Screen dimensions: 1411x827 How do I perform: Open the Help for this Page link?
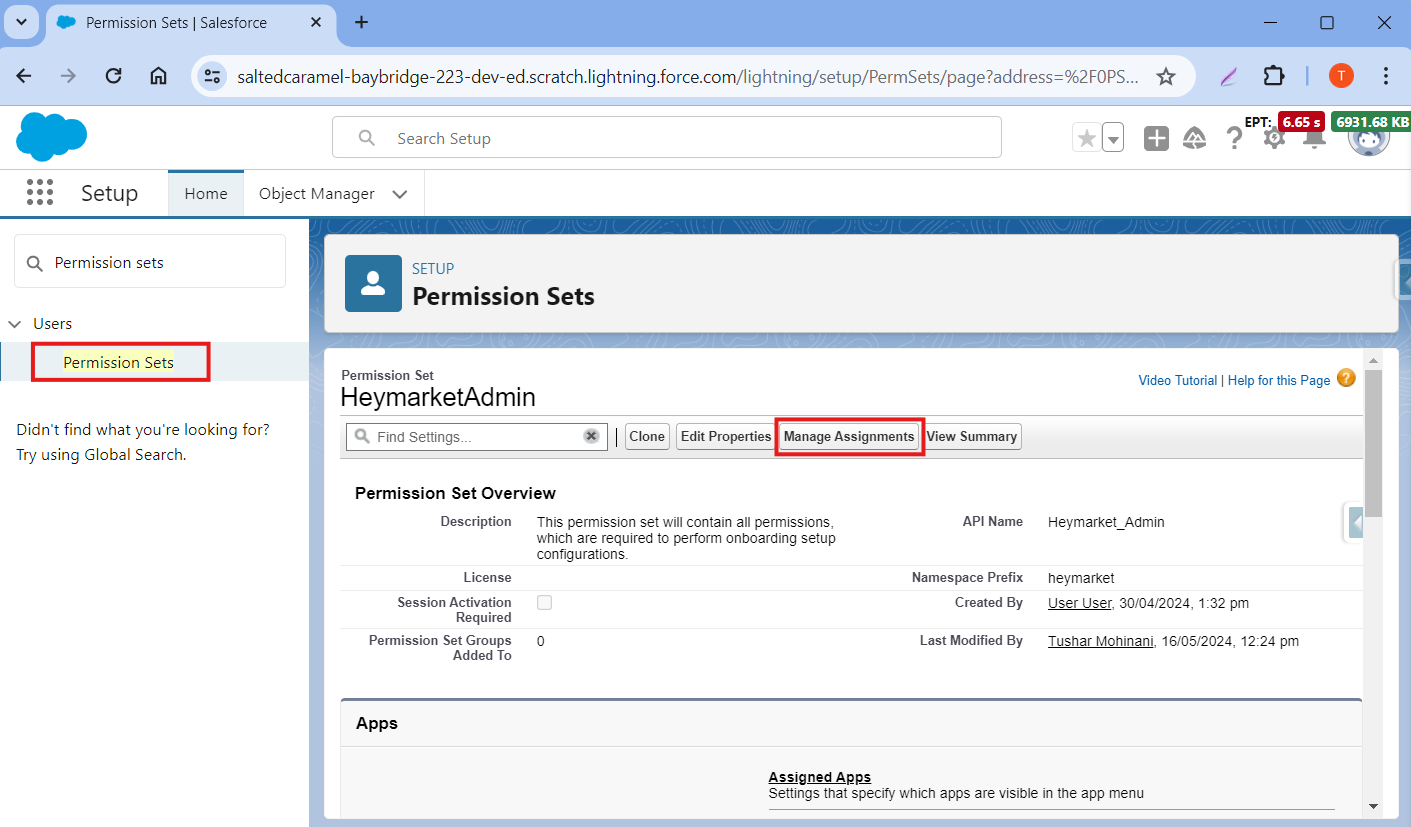(1279, 380)
